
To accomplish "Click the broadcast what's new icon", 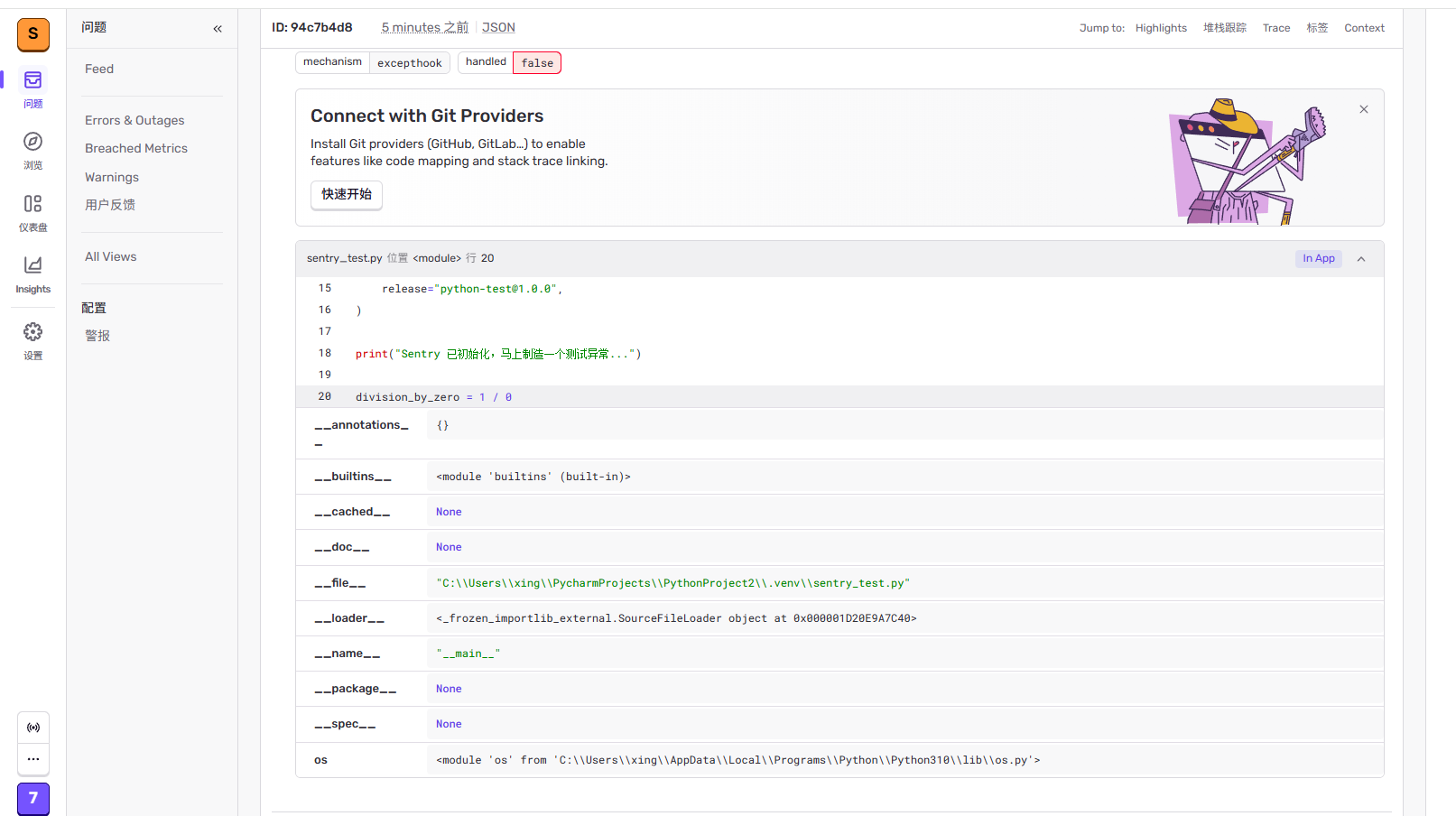I will tap(33, 728).
